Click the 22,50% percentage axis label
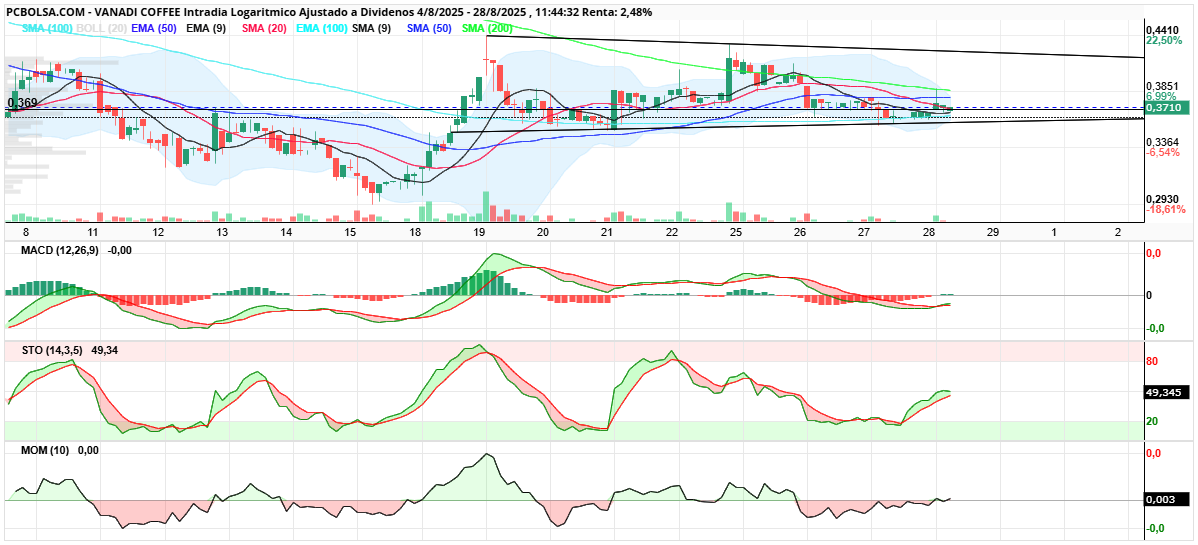The width and height of the screenshot is (1198, 545). tap(1164, 41)
